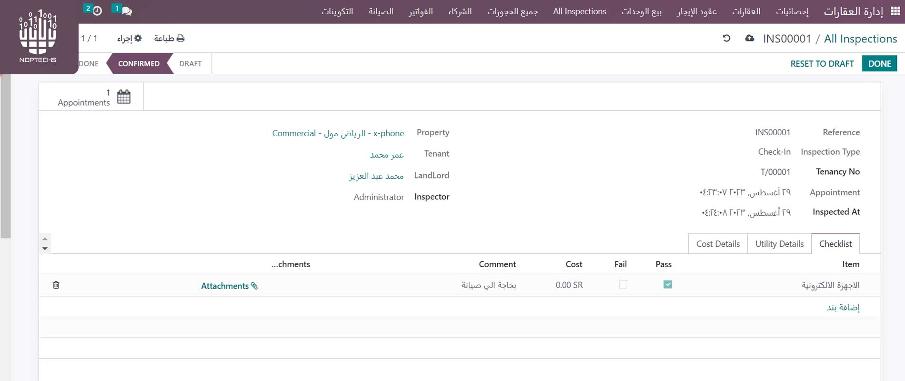The image size is (905, 381).
Task: Select the CONFIRMED status stage
Action: (x=139, y=64)
